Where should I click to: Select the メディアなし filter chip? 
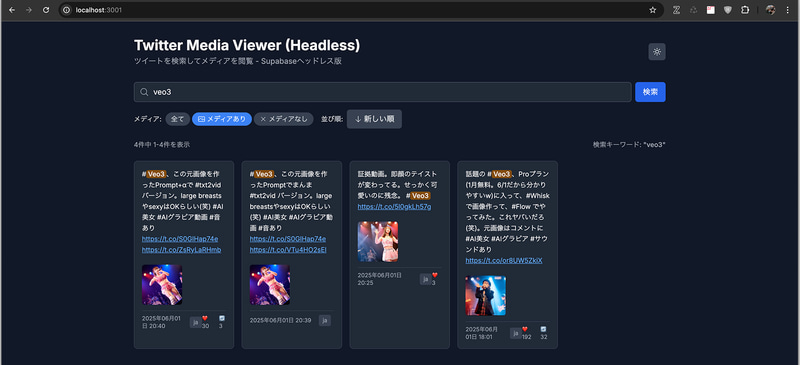click(284, 119)
